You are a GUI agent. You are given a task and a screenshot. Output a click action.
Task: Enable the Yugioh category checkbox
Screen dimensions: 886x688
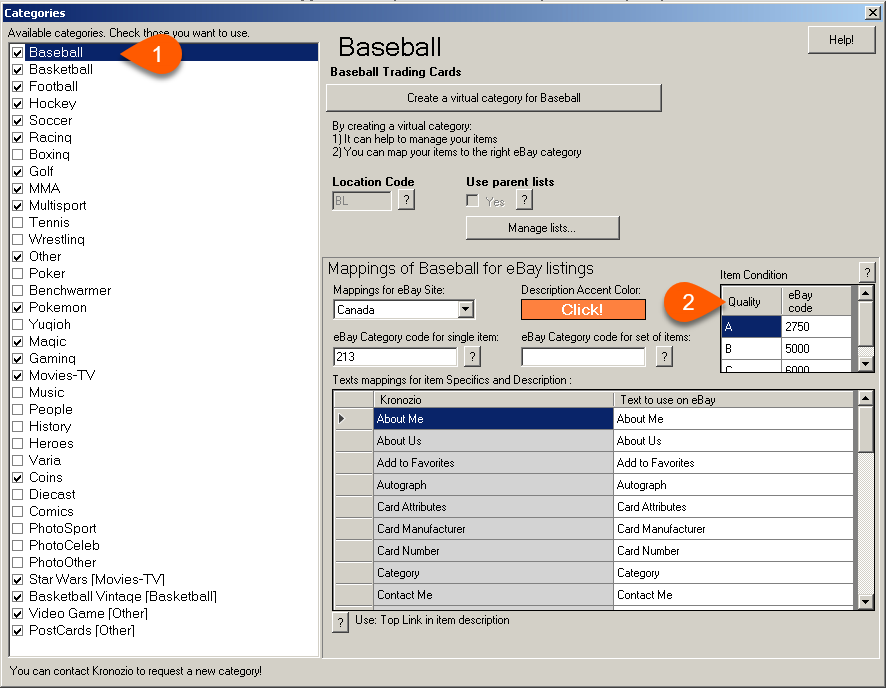pyautogui.click(x=18, y=325)
